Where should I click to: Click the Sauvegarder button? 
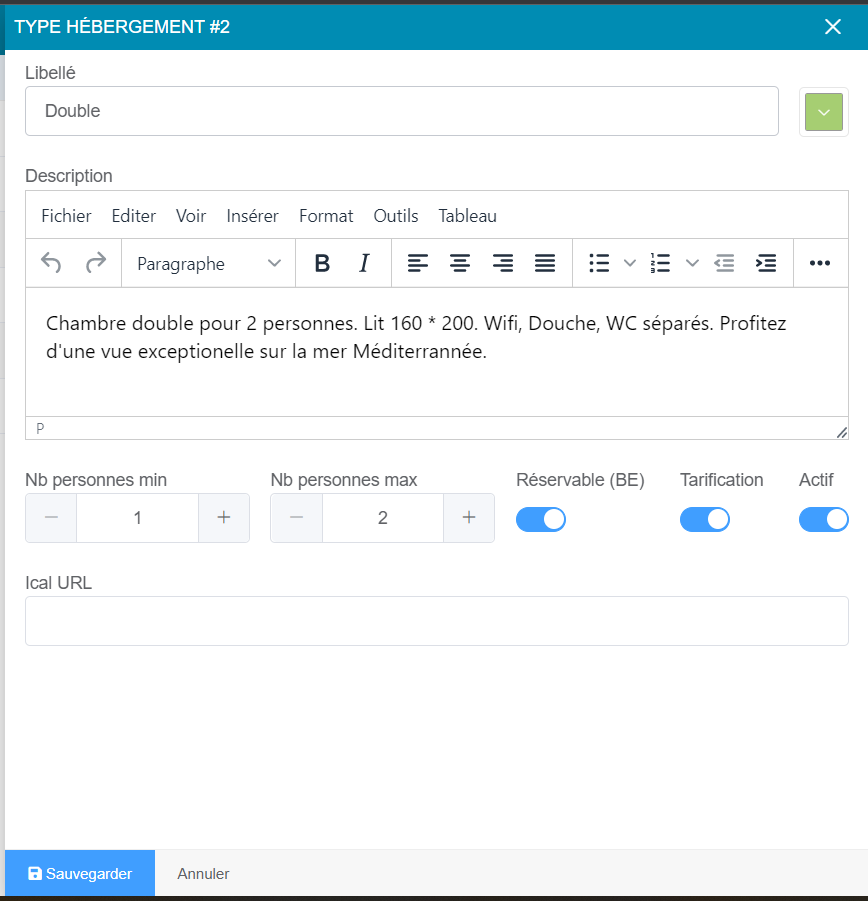pos(80,873)
